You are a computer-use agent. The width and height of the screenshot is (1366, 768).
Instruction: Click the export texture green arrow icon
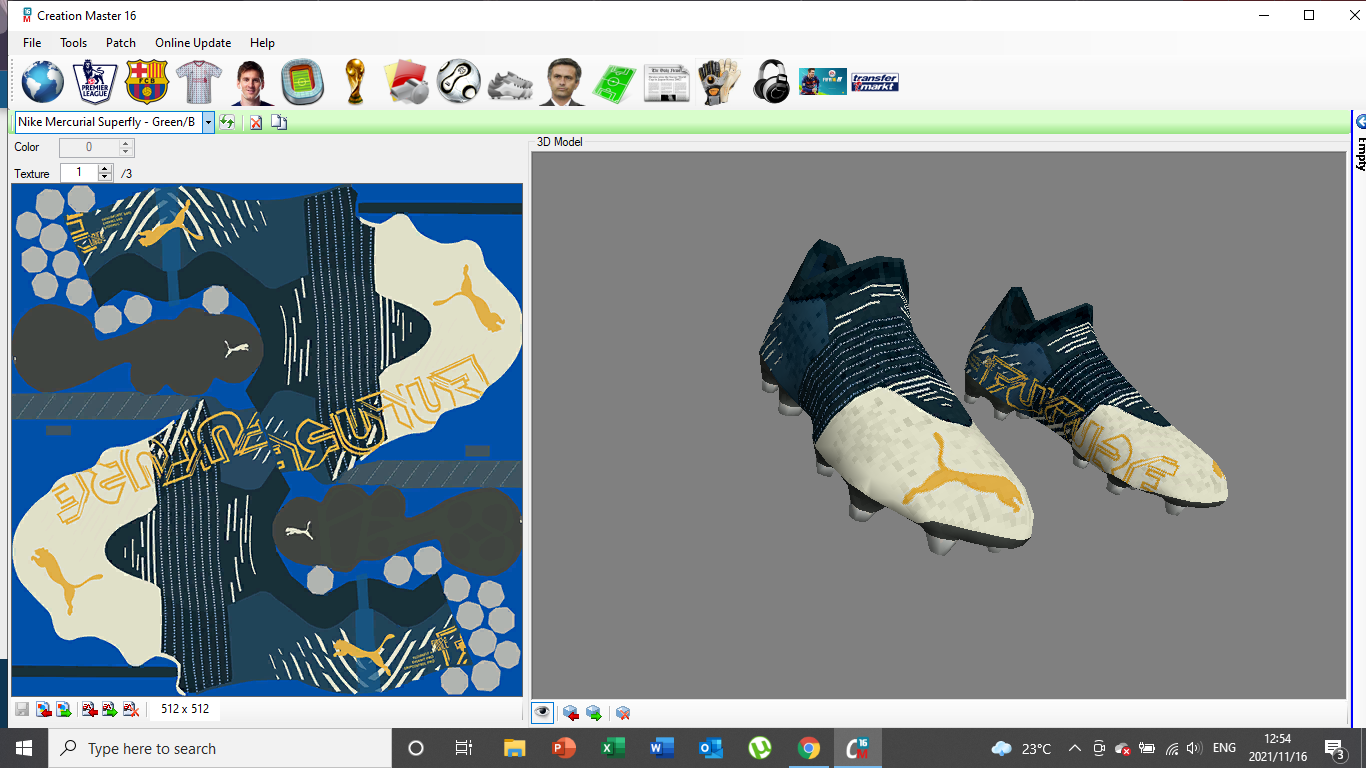pos(64,709)
